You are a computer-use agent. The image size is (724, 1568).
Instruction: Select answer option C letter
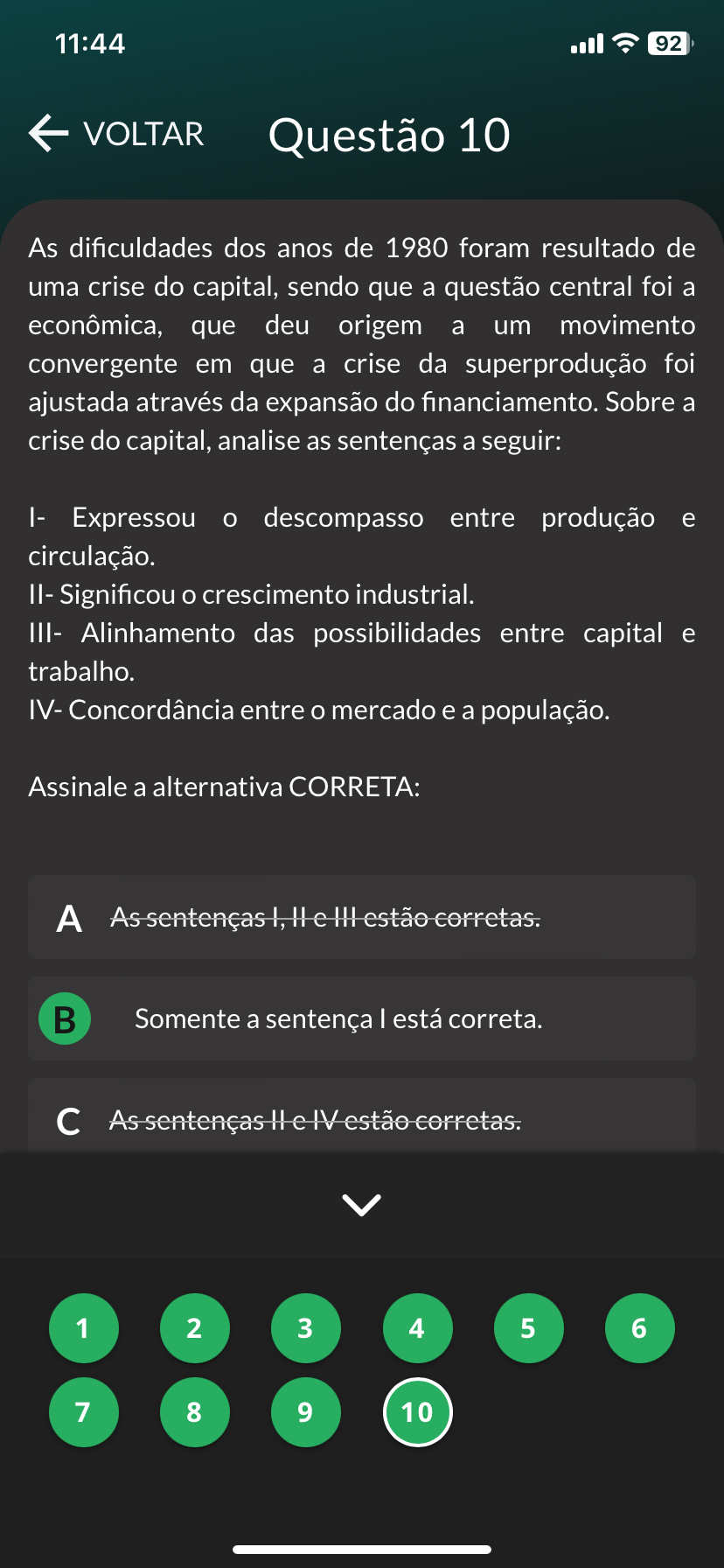tap(68, 1121)
